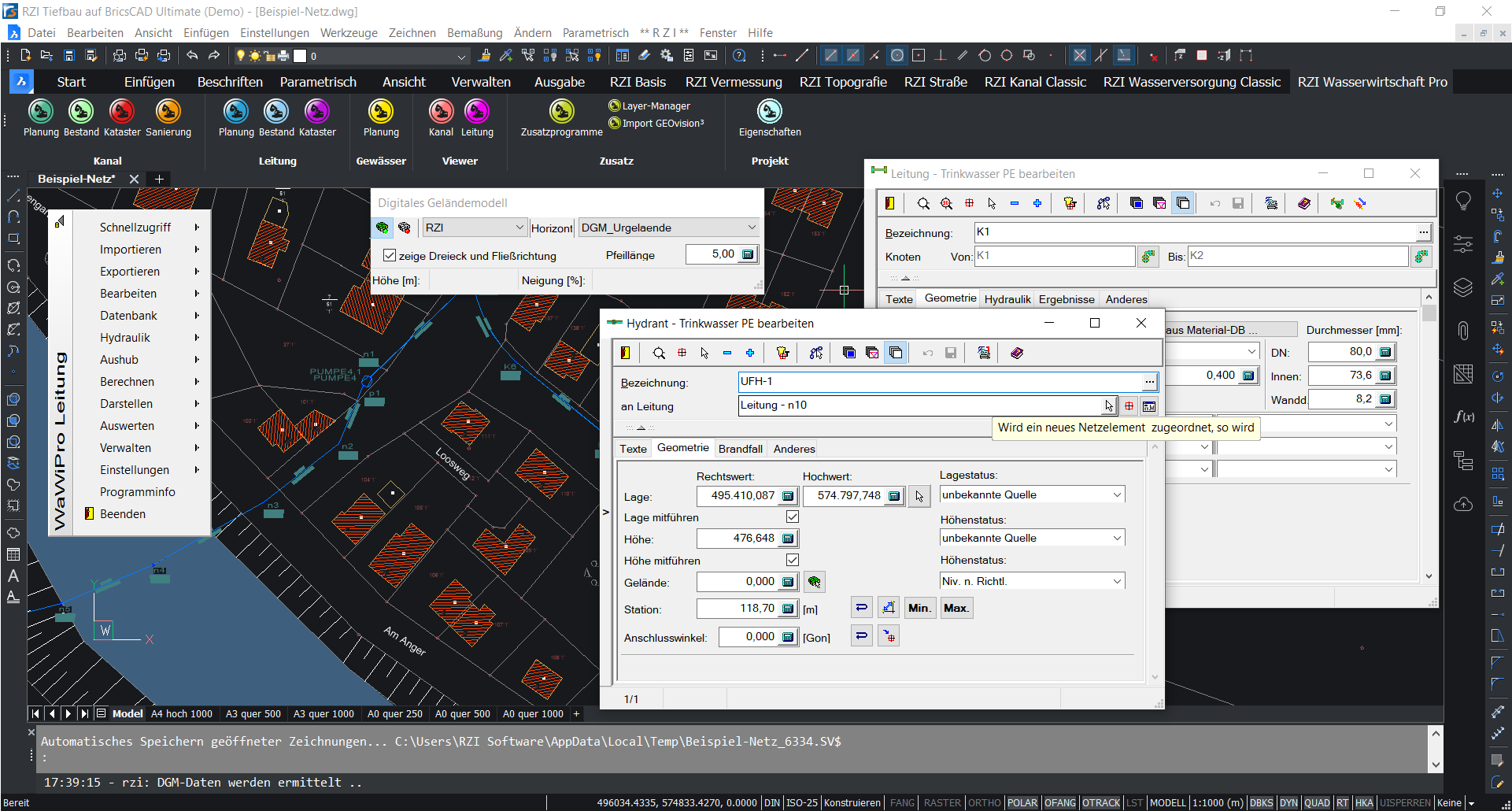
Task: Add new drawing tab with plus
Action: tap(159, 179)
